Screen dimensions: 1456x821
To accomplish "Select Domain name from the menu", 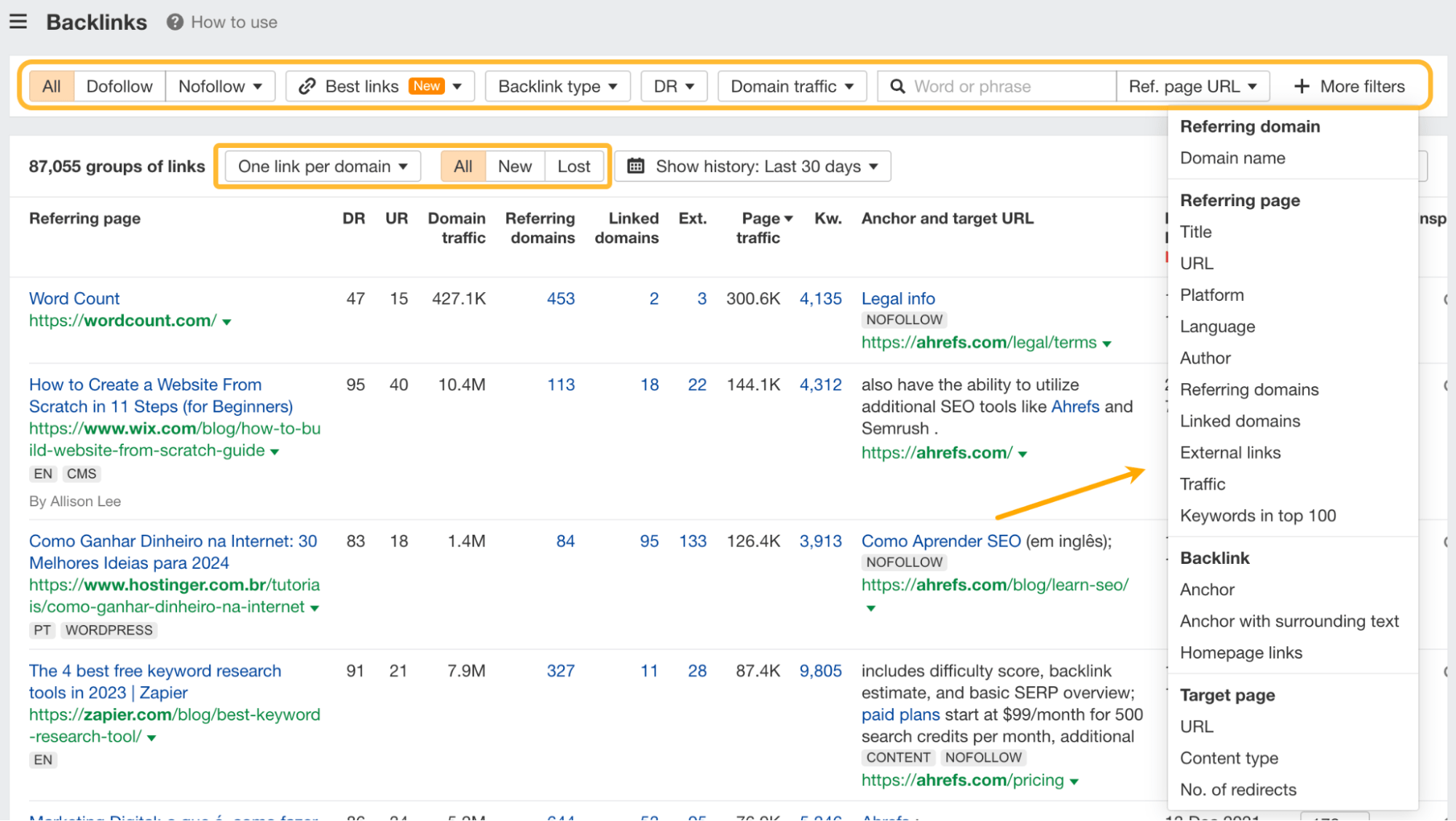I will click(1232, 158).
